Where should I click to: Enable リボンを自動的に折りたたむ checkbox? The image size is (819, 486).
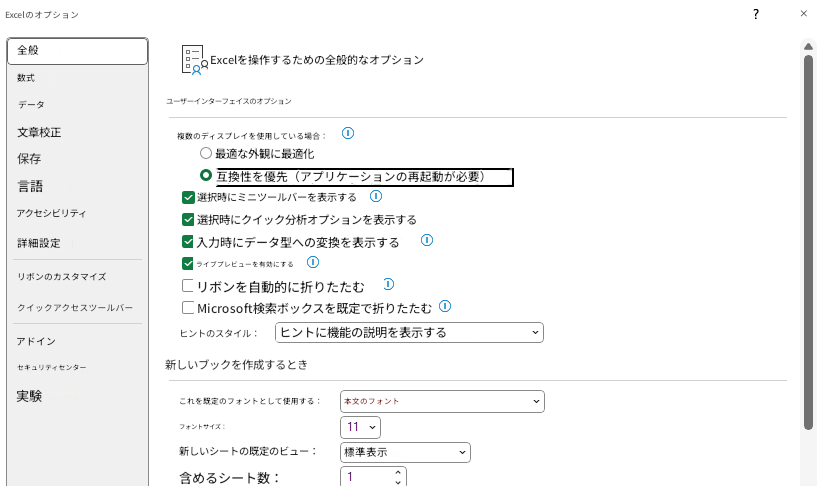tap(188, 285)
